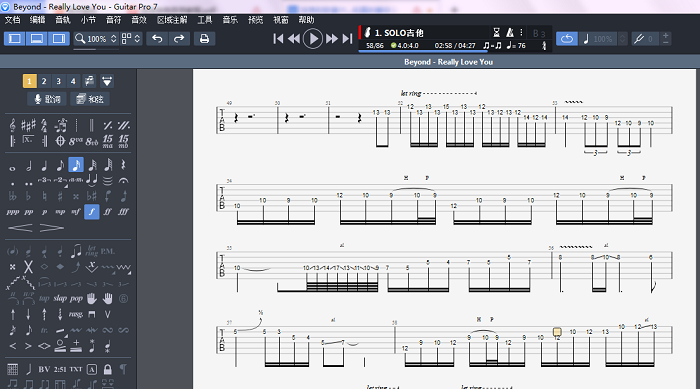The height and width of the screenshot is (389, 700).
Task: Click the redo arrow icon
Action: point(179,39)
